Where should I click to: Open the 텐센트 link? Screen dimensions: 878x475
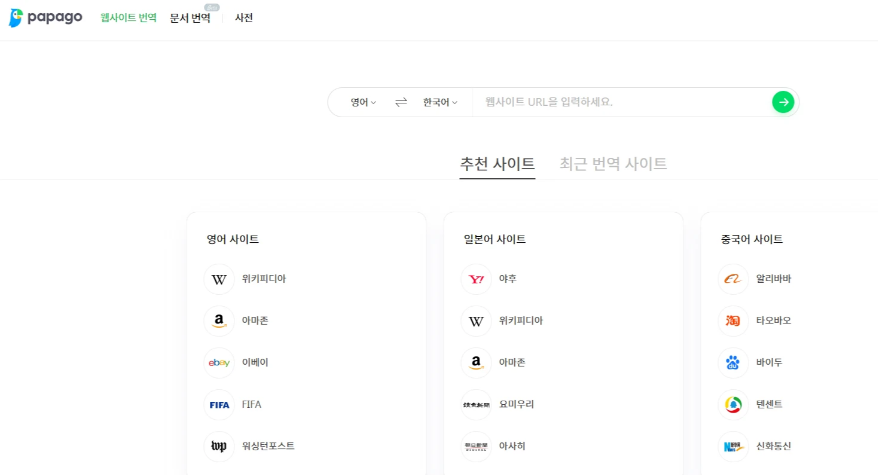pos(769,404)
